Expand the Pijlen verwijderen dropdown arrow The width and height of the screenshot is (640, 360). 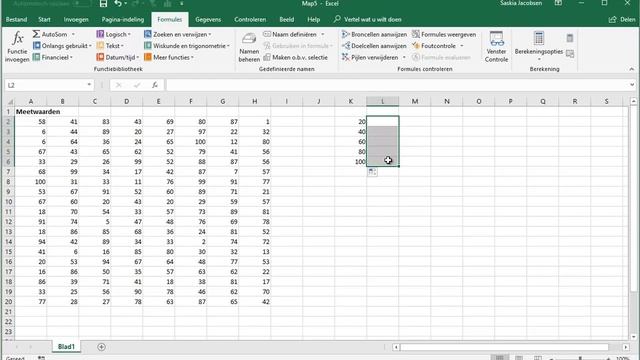(x=404, y=57)
